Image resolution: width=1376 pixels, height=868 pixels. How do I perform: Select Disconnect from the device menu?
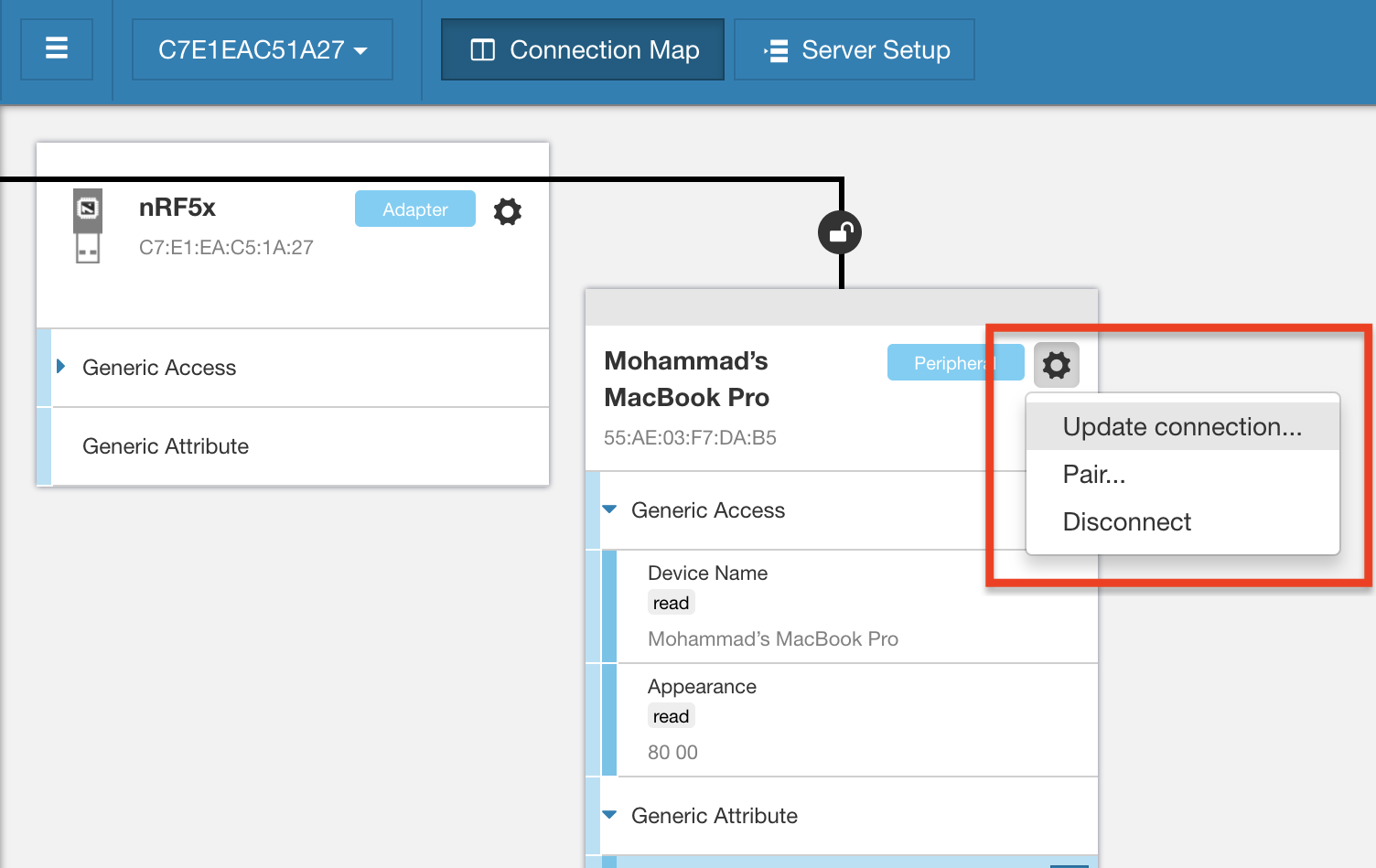point(1127,522)
